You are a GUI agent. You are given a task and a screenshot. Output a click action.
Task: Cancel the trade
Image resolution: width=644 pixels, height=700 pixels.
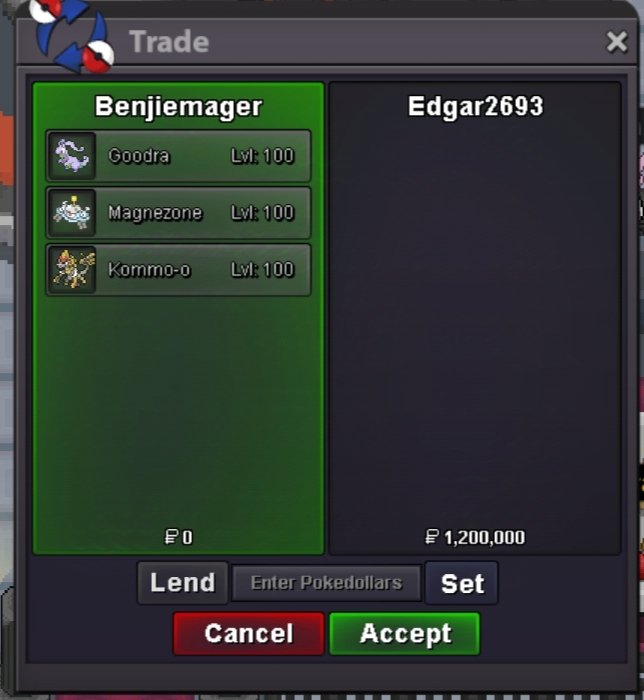click(x=249, y=633)
